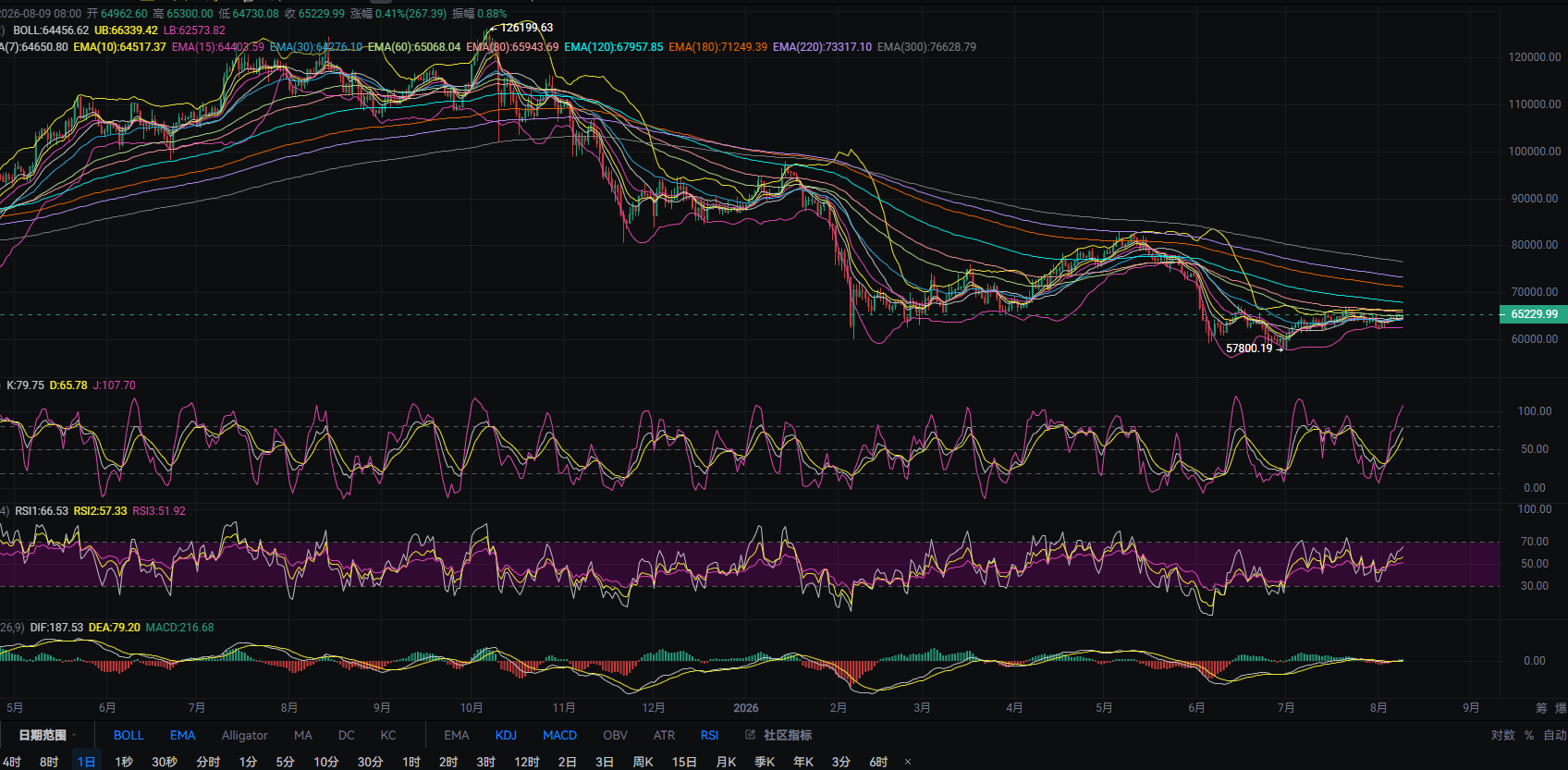Viewport: 1568px width, 770px height.
Task: Open the 社区指标 community indicators editor icon
Action: tap(751, 735)
